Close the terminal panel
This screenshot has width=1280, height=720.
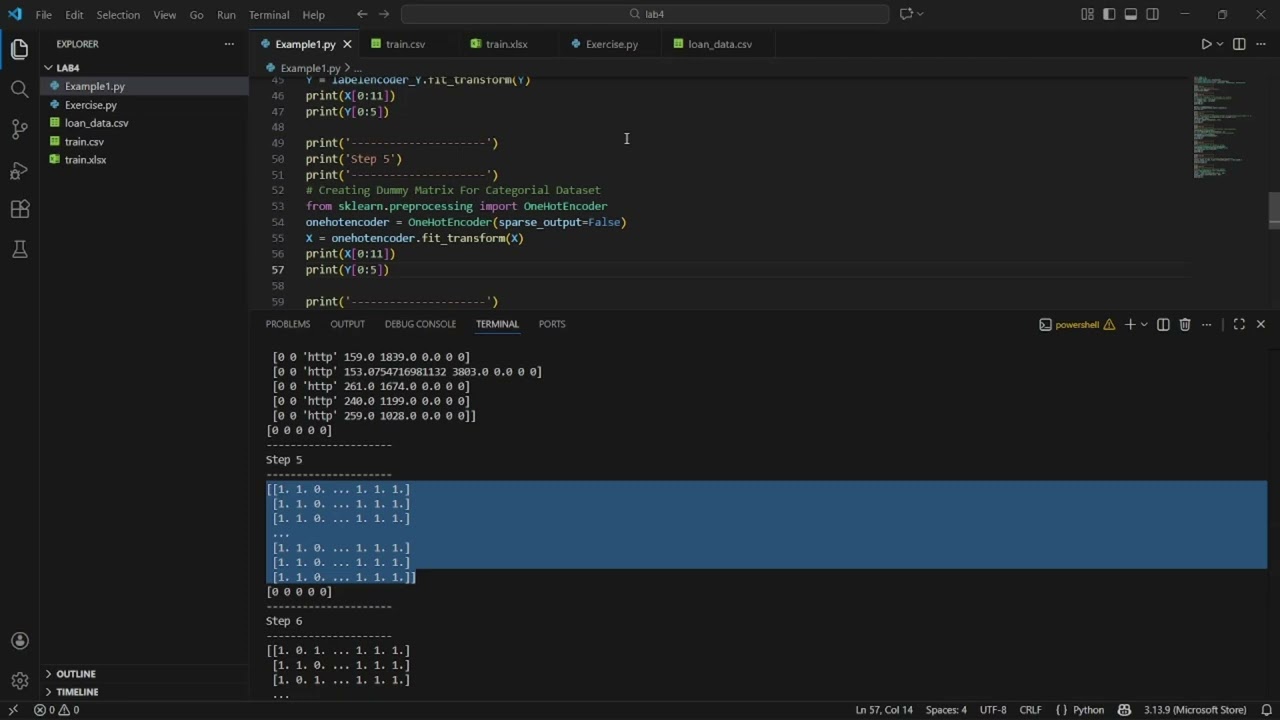(x=1261, y=324)
